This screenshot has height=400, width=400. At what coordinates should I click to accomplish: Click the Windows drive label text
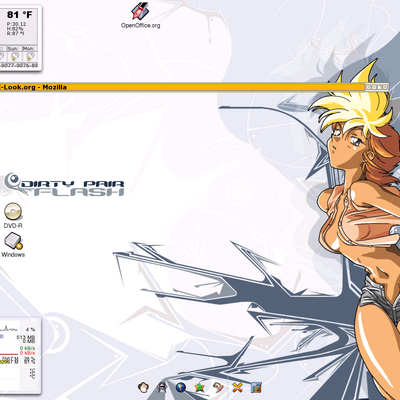tap(13, 255)
